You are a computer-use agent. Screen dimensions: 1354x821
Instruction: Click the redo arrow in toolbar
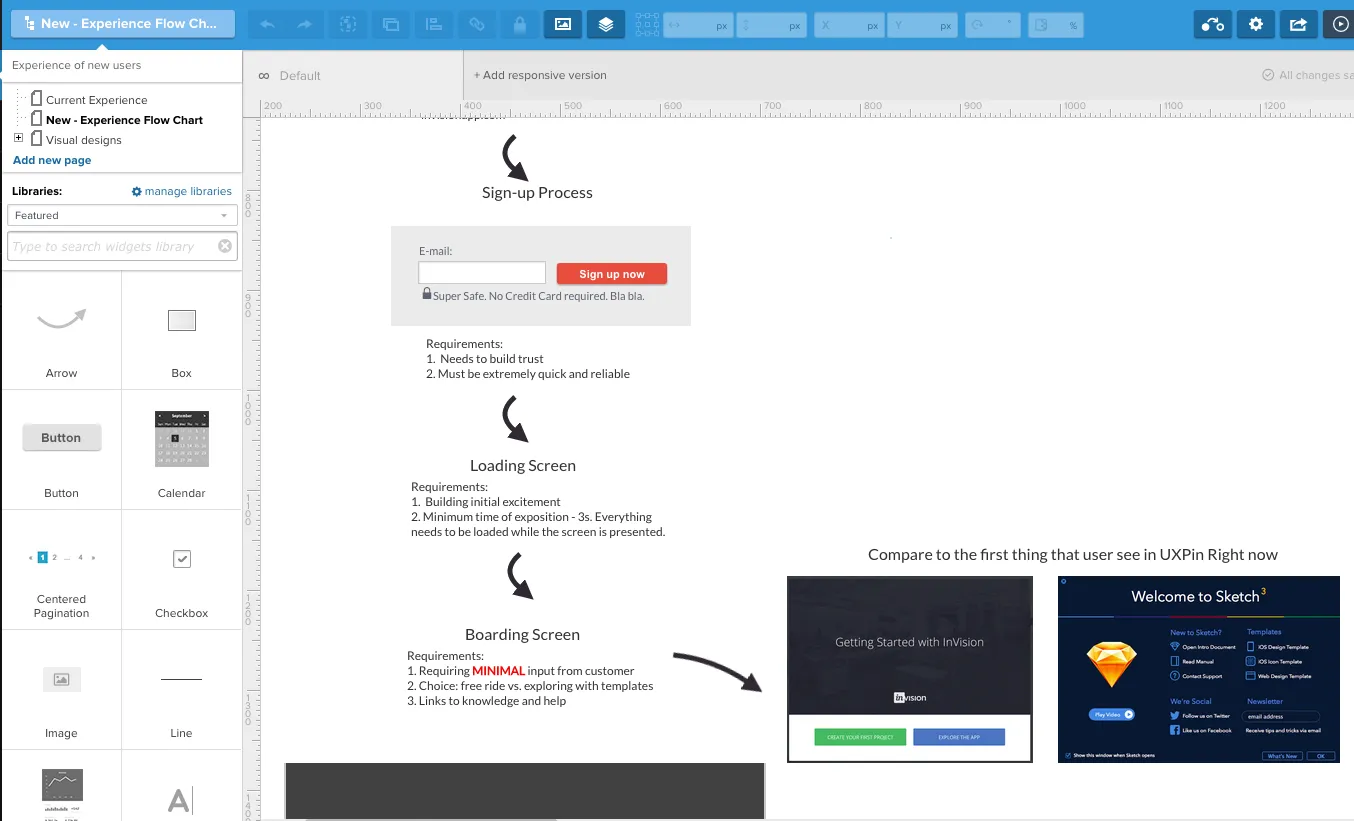(x=306, y=24)
